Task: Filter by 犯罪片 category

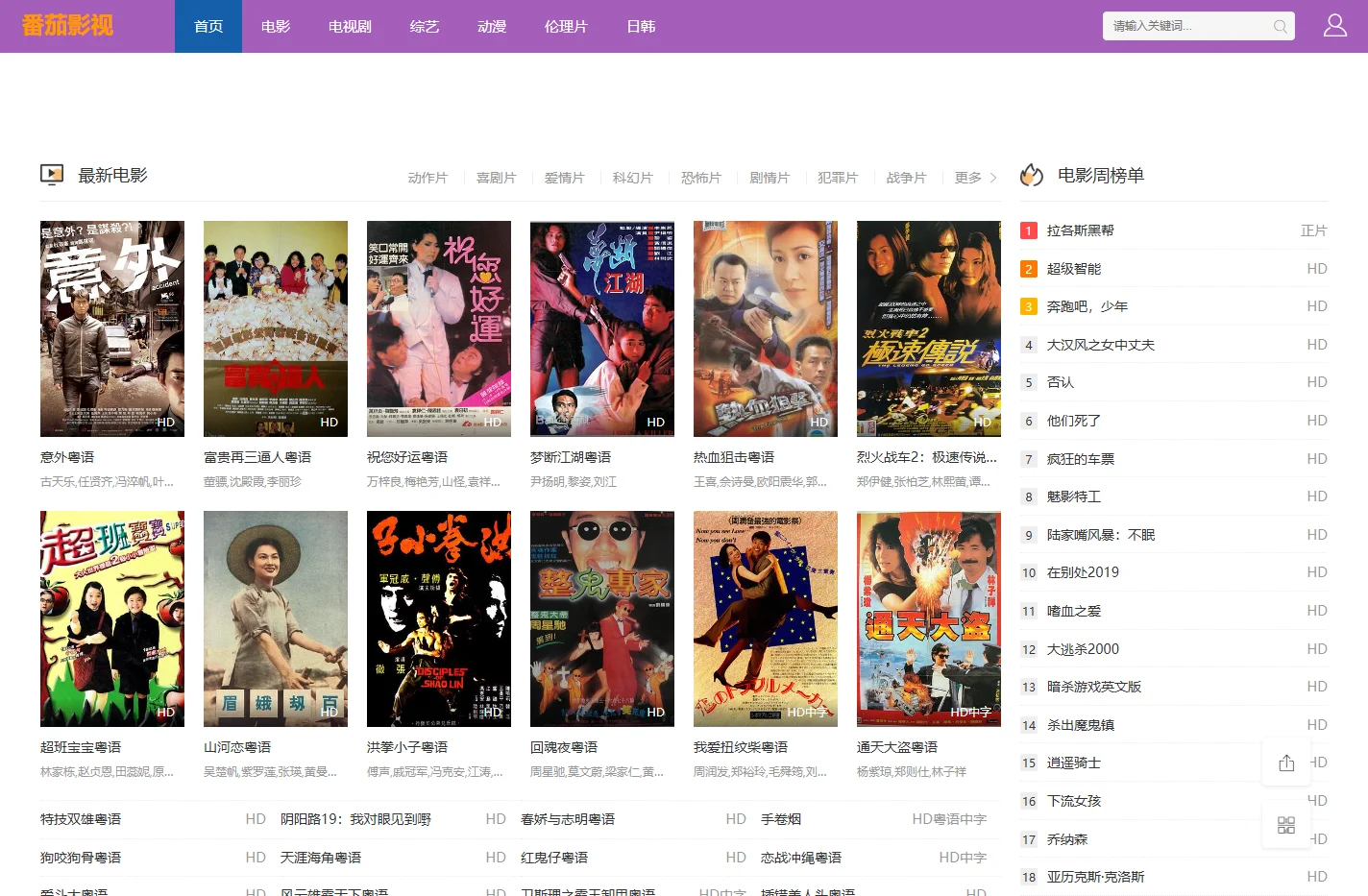Action: point(837,178)
